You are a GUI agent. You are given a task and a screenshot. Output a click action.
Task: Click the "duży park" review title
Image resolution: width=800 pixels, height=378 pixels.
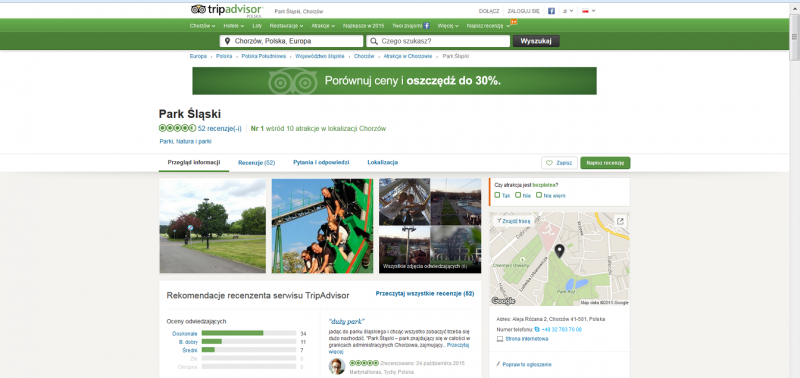(x=346, y=322)
